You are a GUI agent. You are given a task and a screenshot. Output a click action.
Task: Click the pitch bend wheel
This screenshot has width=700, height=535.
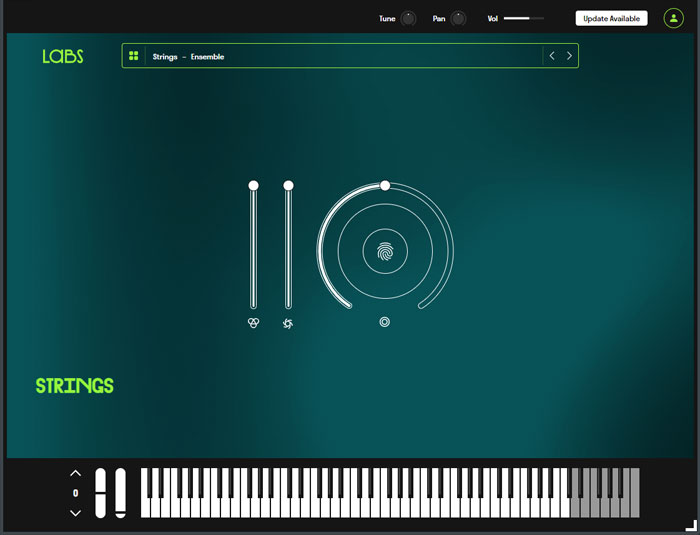click(x=100, y=493)
